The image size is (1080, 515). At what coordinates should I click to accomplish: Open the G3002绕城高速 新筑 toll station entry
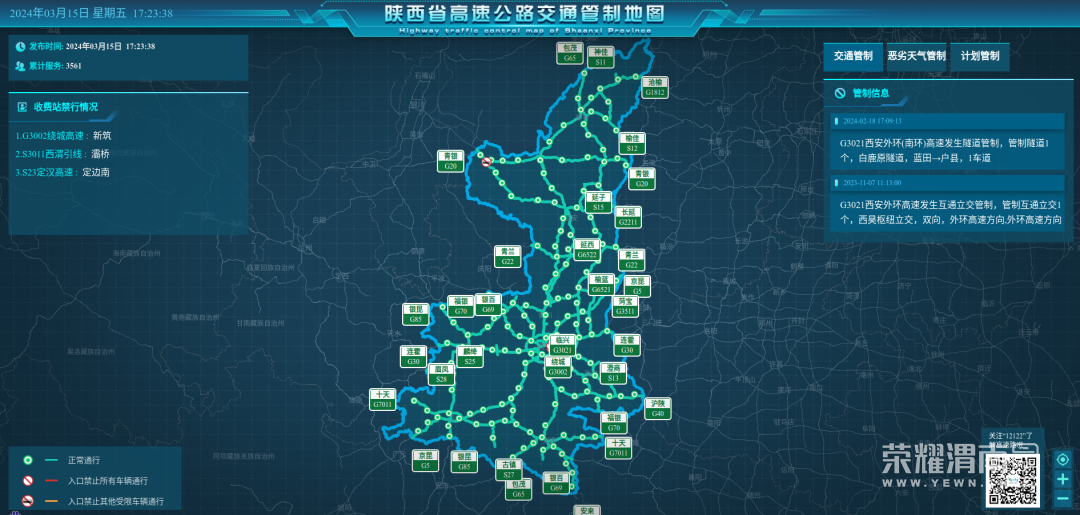(65, 135)
